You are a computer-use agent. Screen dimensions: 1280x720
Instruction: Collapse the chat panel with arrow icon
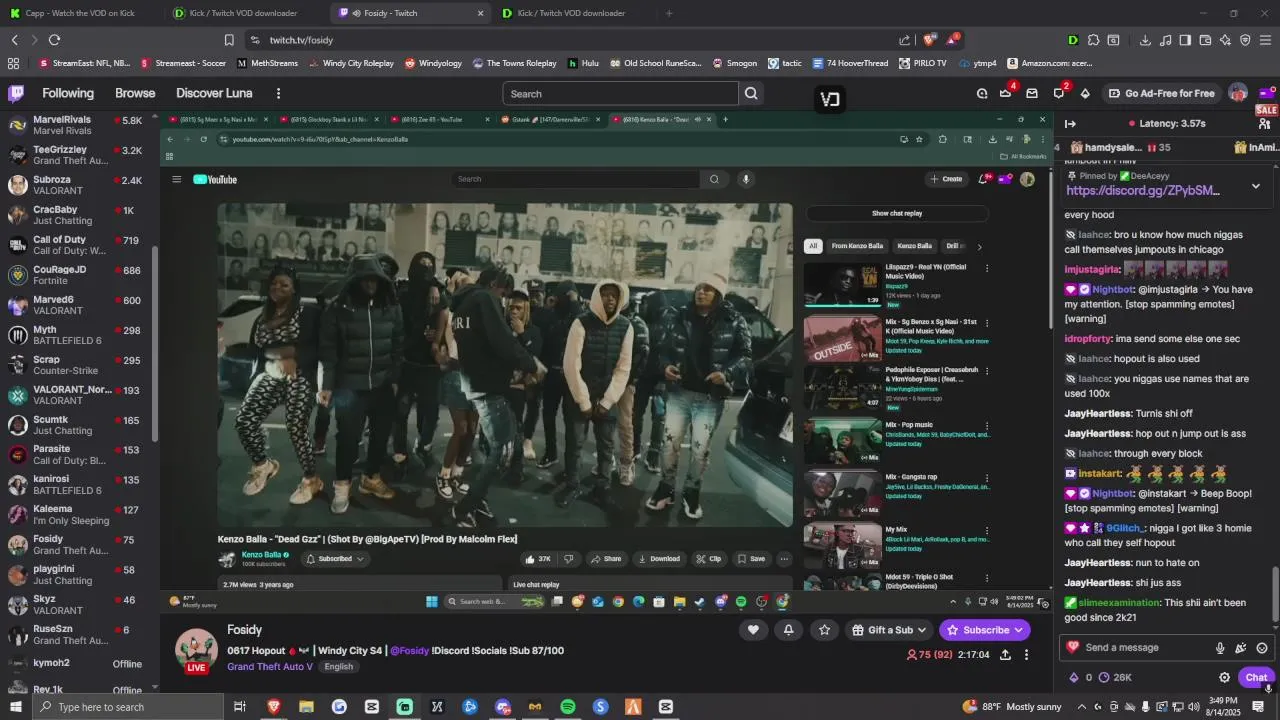point(1070,124)
